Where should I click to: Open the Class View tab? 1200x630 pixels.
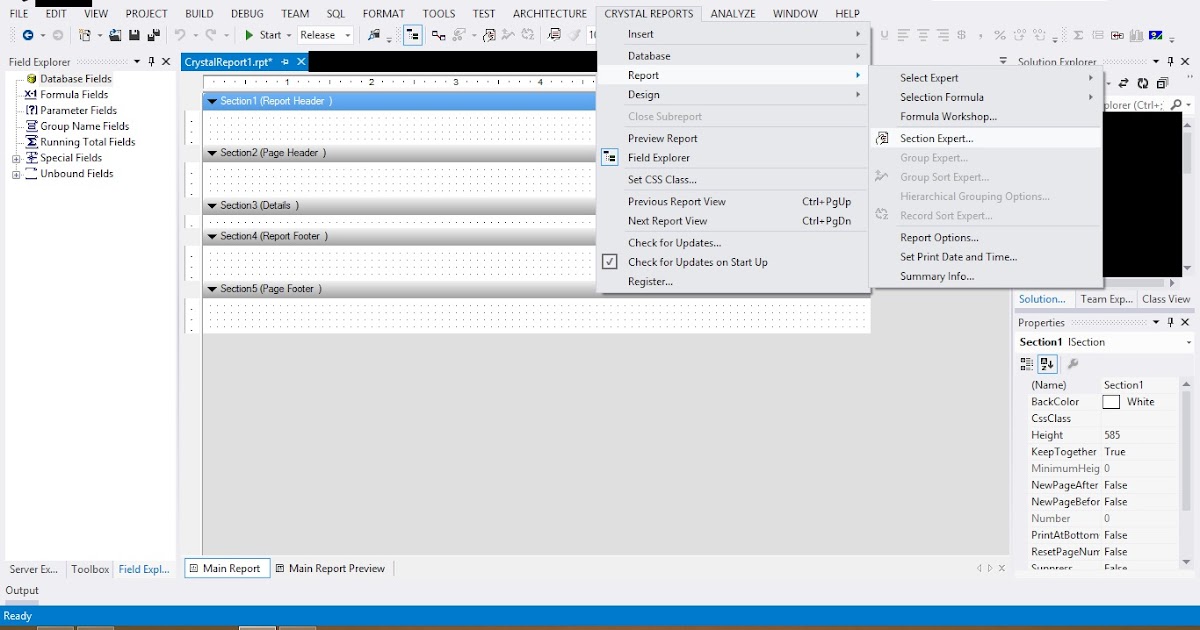click(1166, 299)
